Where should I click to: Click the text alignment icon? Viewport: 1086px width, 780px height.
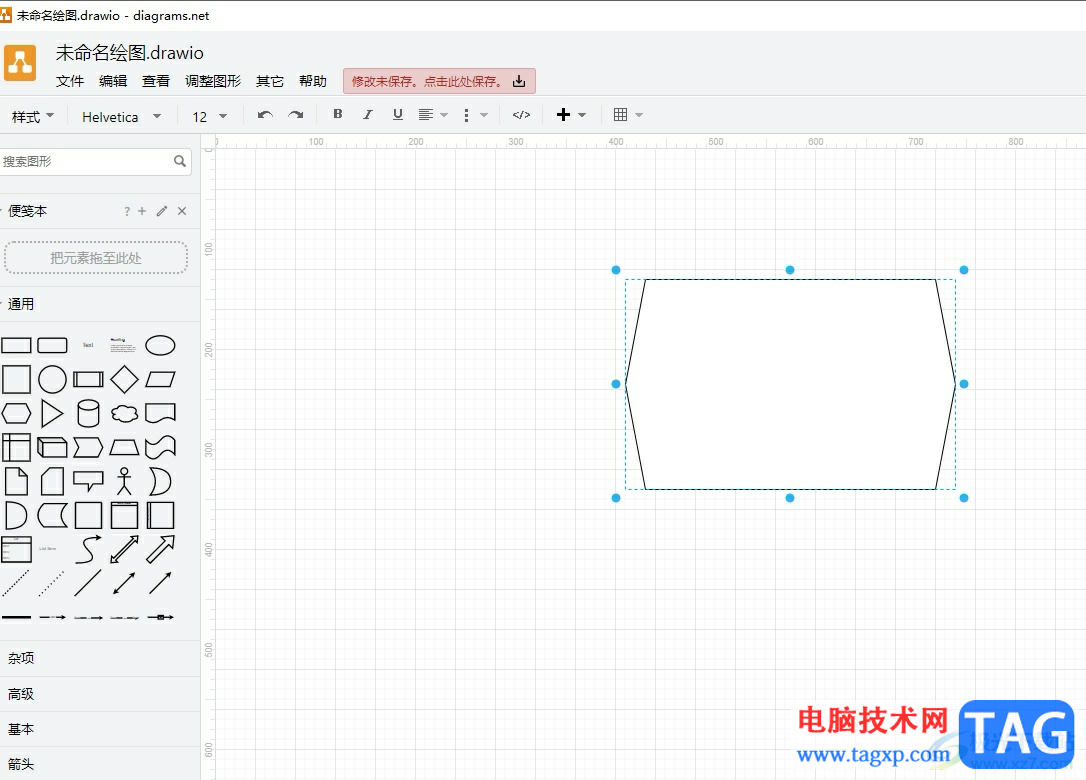point(426,115)
